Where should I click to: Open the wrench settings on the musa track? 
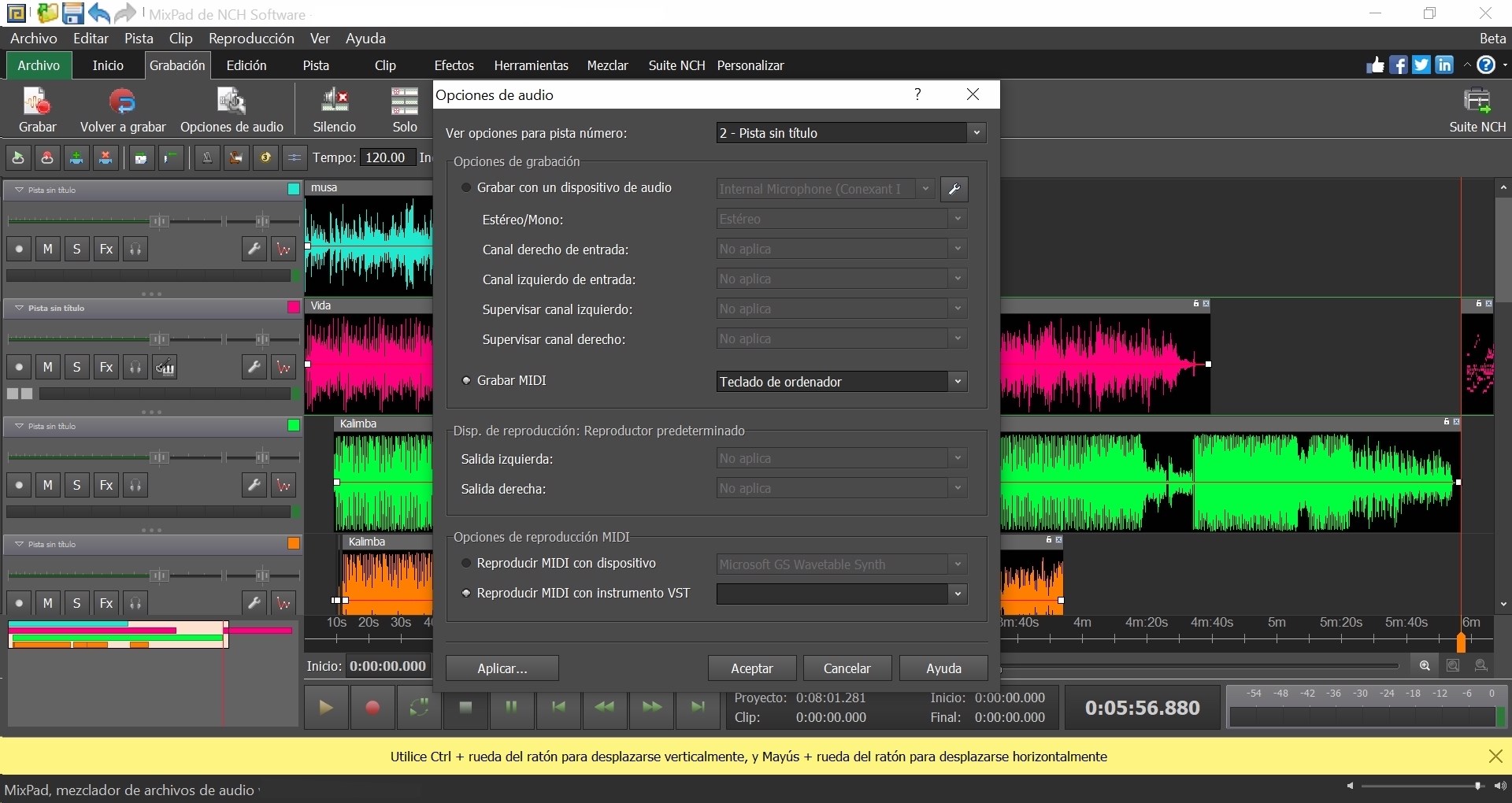(254, 249)
